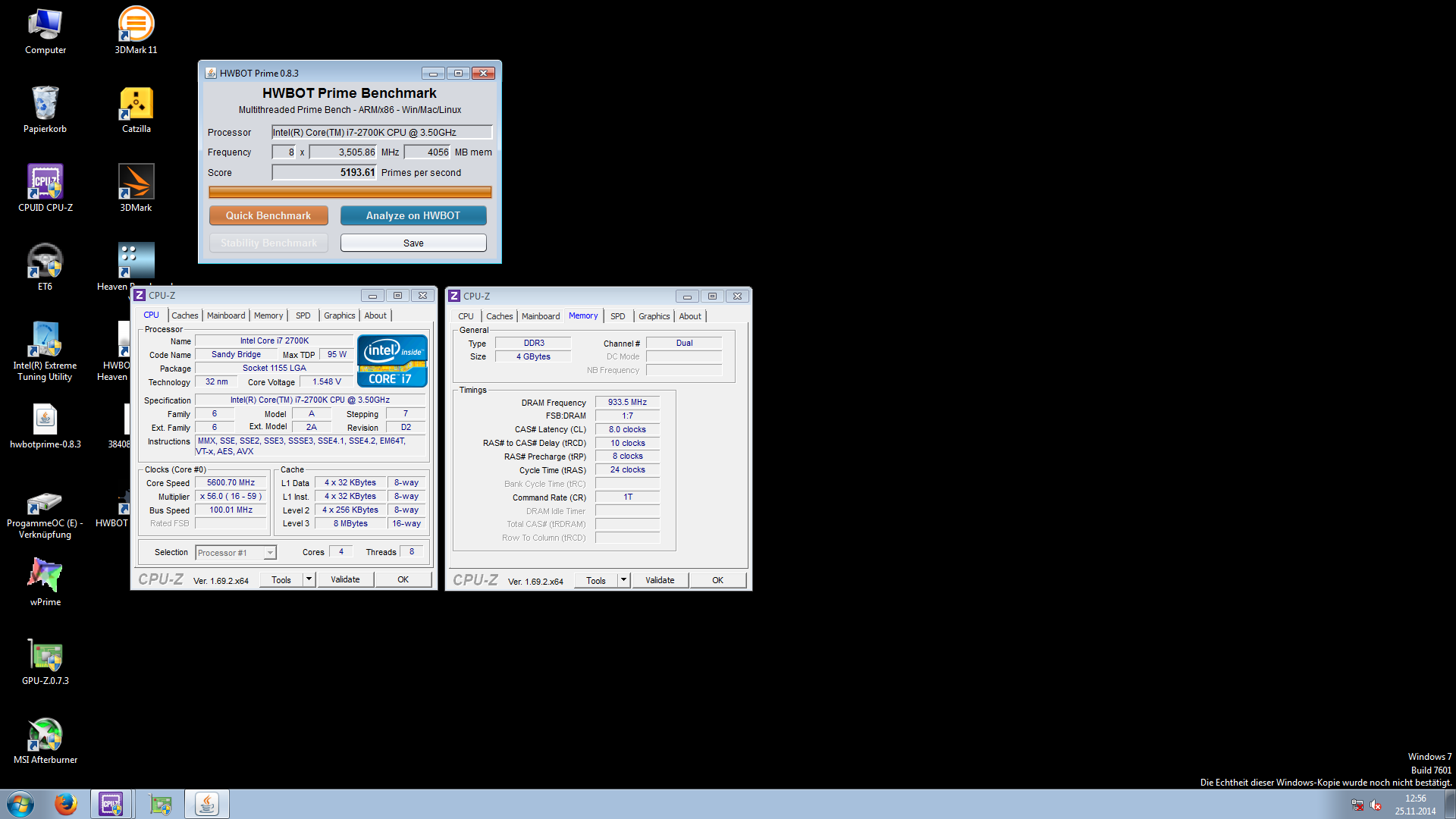Click the Windows Start orb
The image size is (1456, 819).
coord(20,804)
